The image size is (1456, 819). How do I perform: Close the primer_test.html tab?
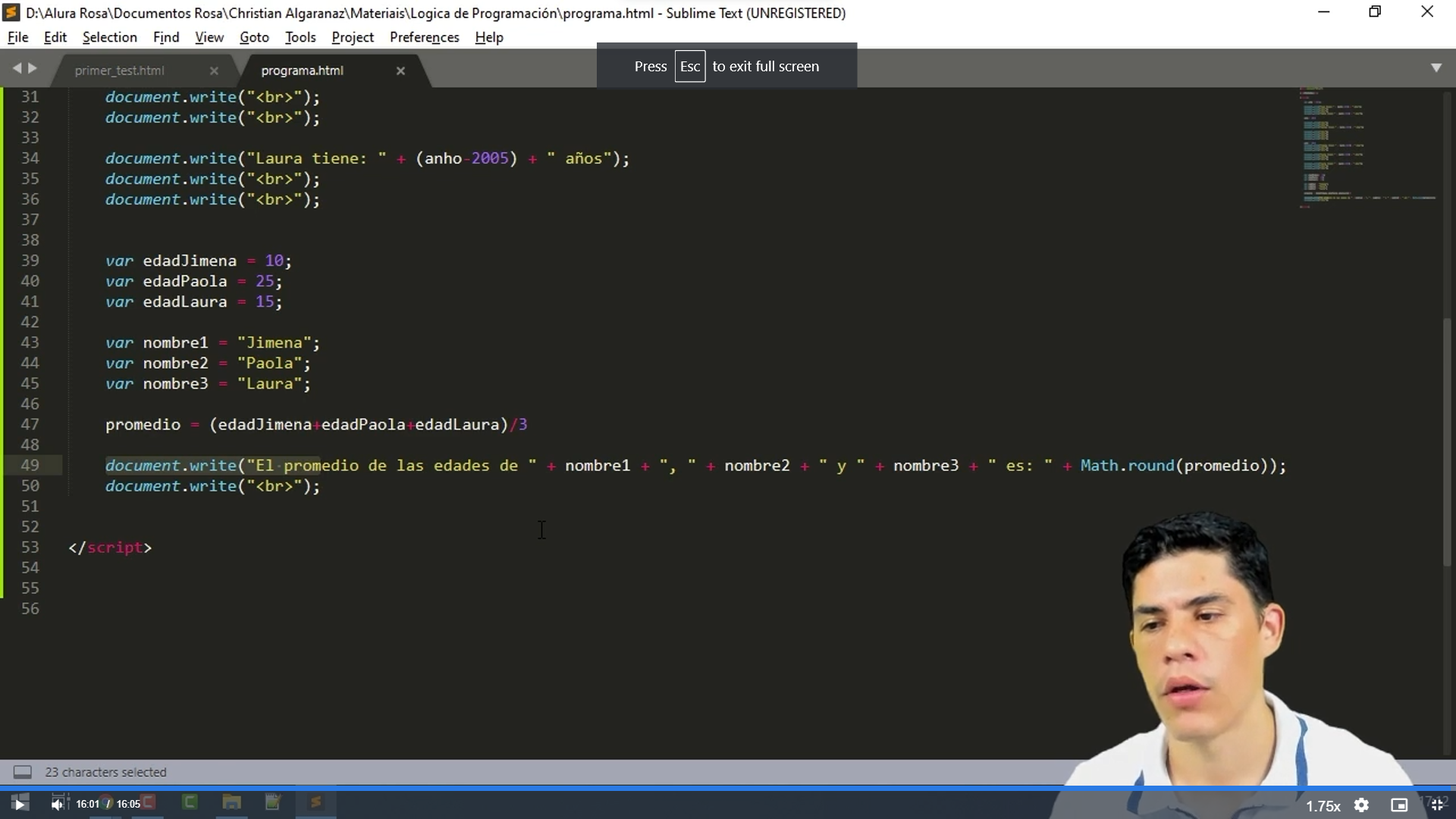click(214, 71)
